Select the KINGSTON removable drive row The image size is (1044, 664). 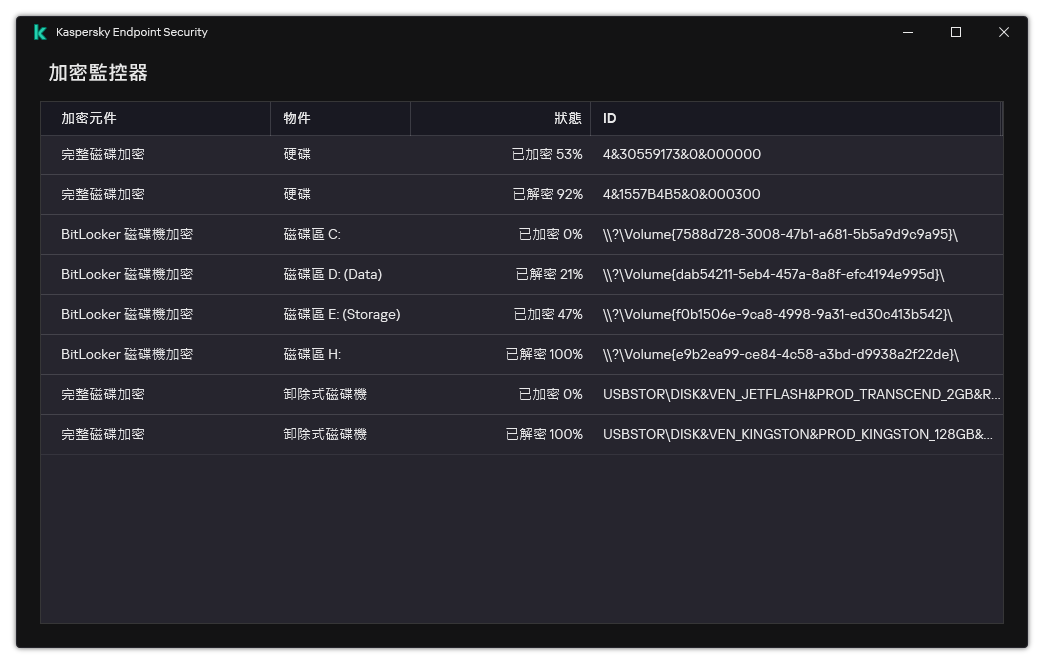(x=400, y=434)
